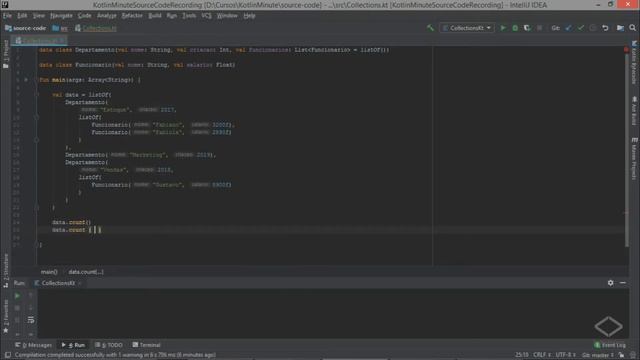The image size is (640, 360).
Task: Open the File menu
Action: click(x=7, y=16)
